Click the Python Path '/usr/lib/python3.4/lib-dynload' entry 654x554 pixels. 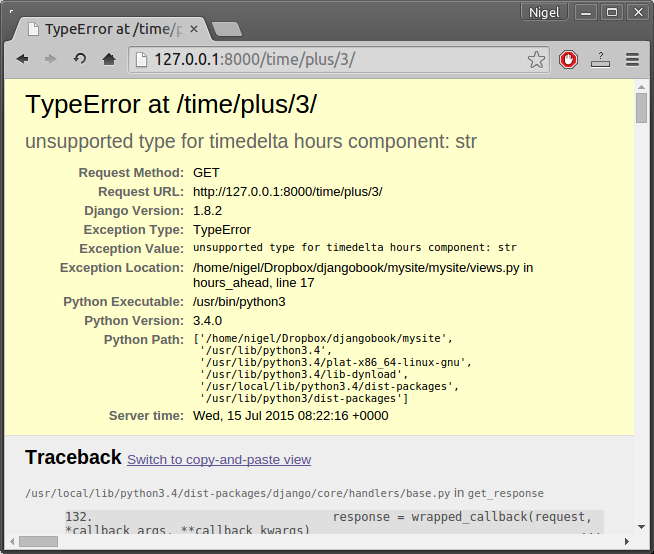304,375
